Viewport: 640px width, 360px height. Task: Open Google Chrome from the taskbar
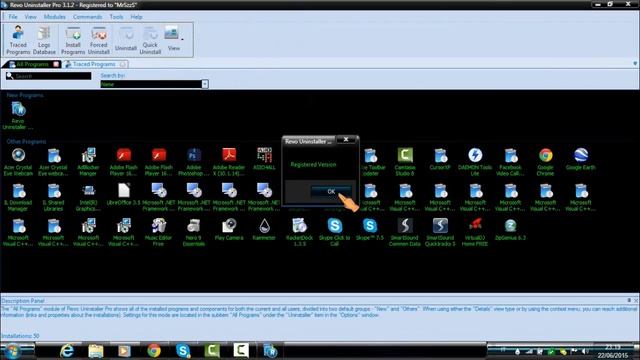[154, 351]
